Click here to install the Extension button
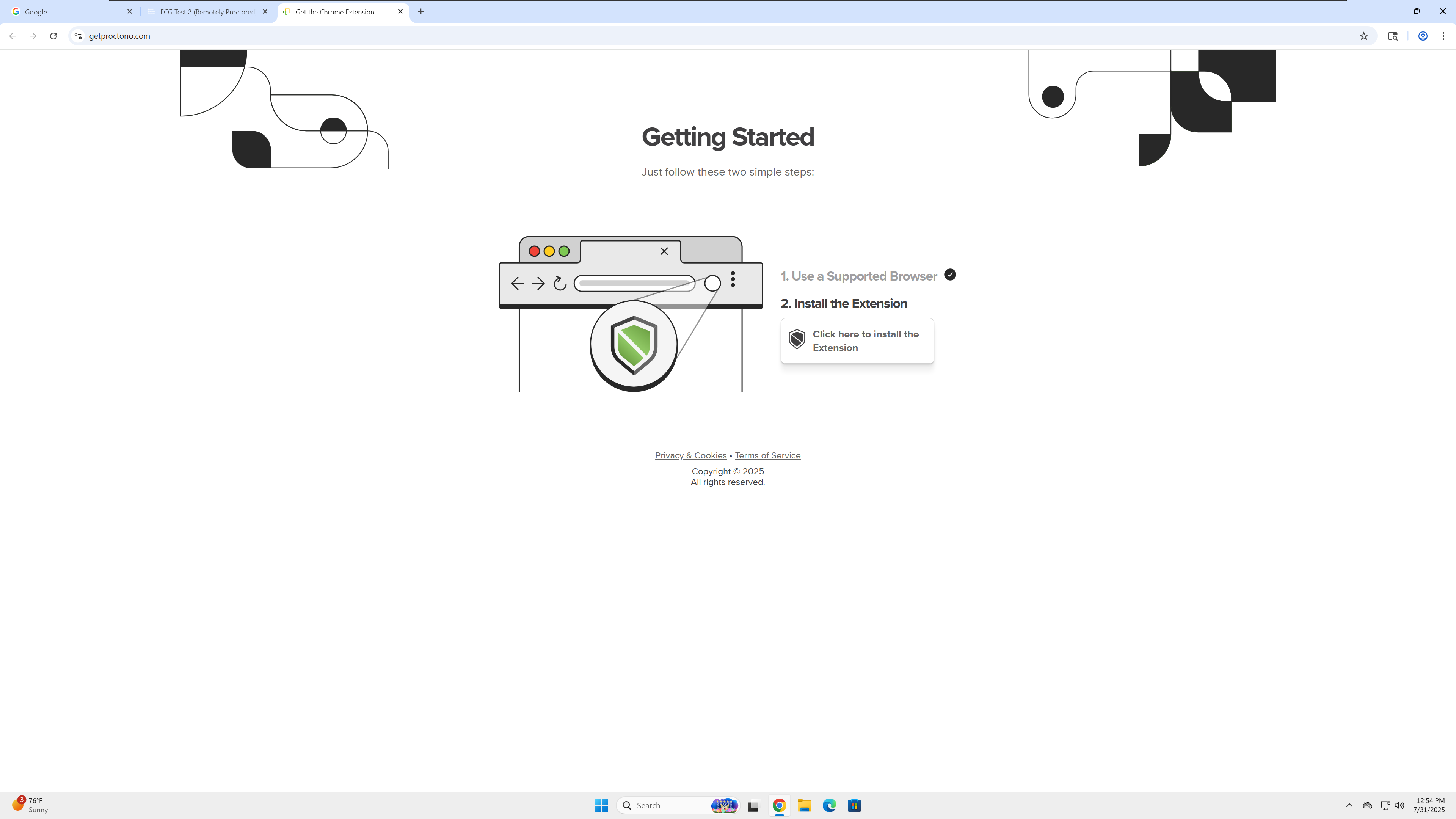The image size is (1456, 819). (857, 341)
